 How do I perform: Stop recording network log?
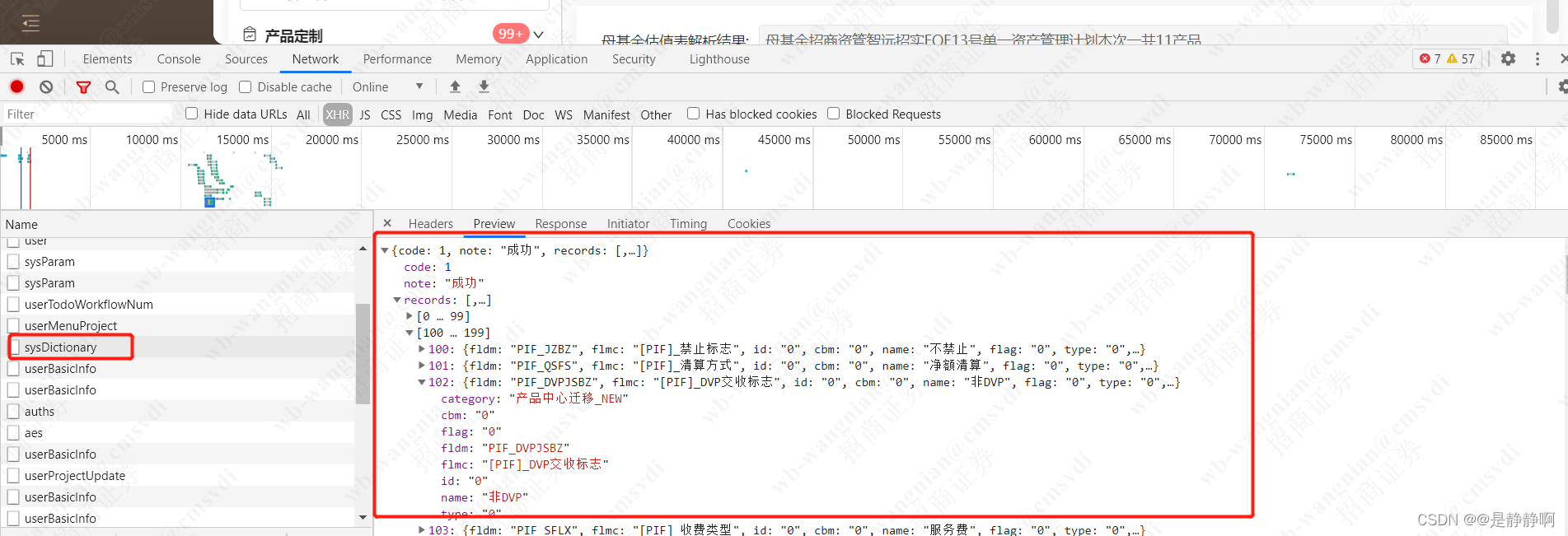(16, 86)
